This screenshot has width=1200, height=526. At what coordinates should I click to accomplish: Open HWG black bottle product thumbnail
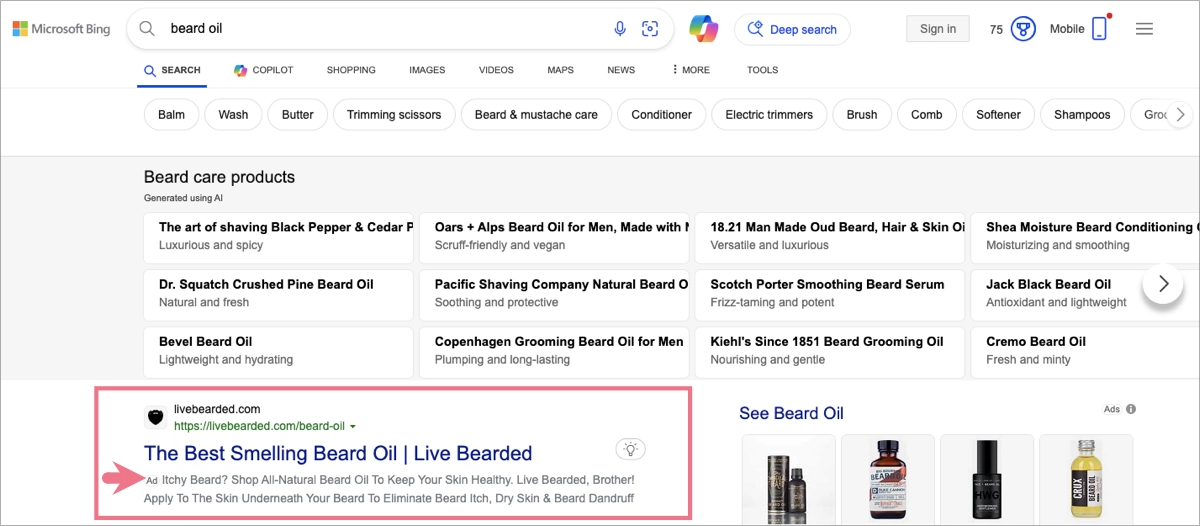pos(986,481)
